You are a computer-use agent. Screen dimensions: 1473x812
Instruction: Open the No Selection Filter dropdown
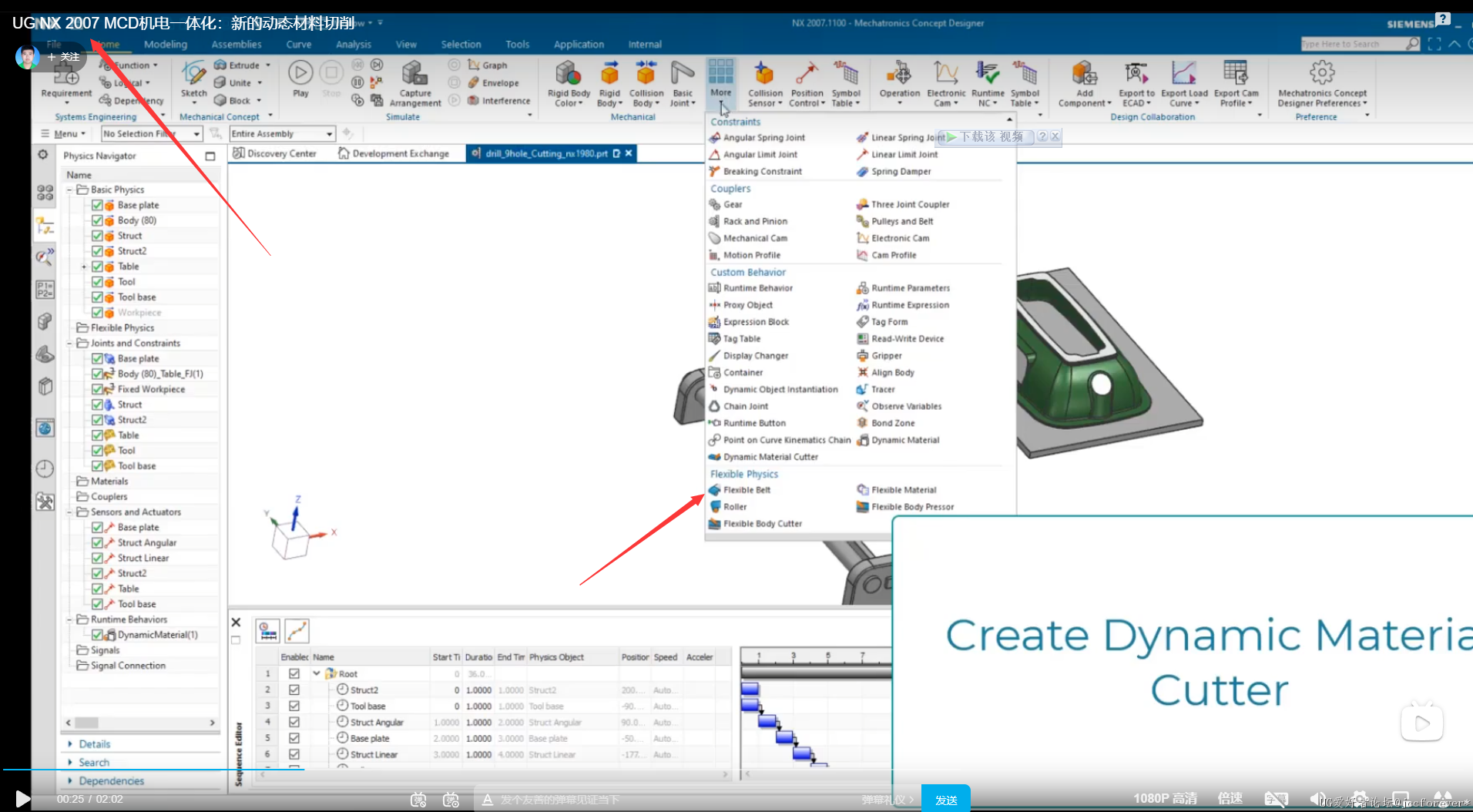[x=152, y=134]
